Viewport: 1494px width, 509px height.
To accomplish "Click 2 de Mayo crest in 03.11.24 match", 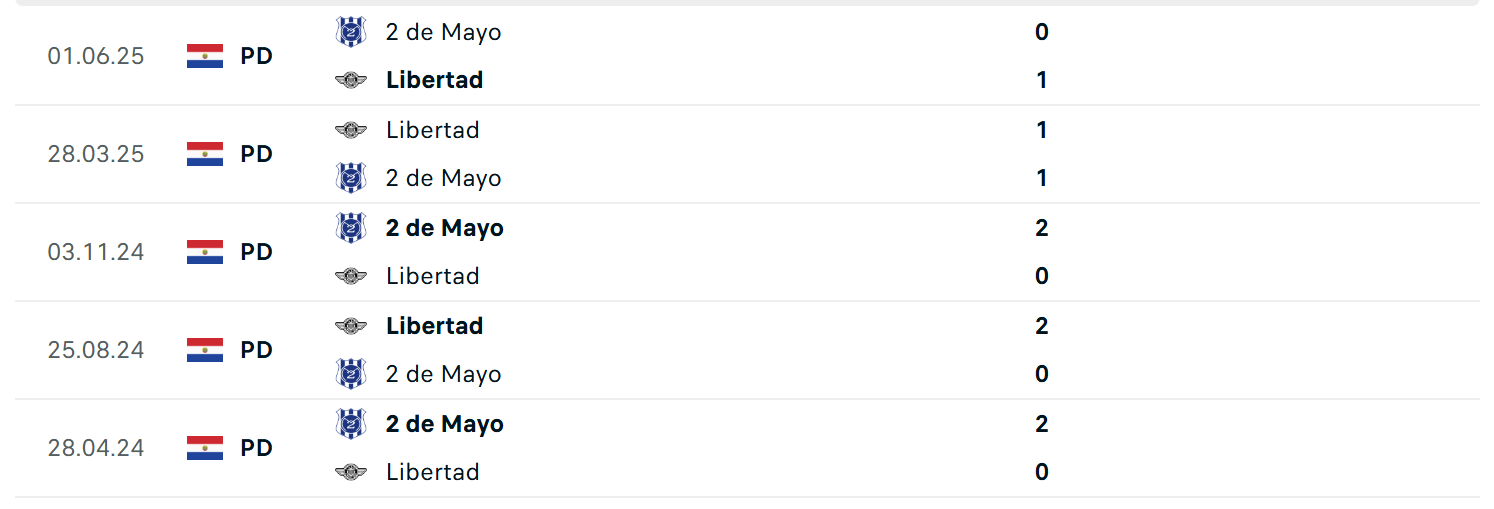I will pyautogui.click(x=351, y=228).
